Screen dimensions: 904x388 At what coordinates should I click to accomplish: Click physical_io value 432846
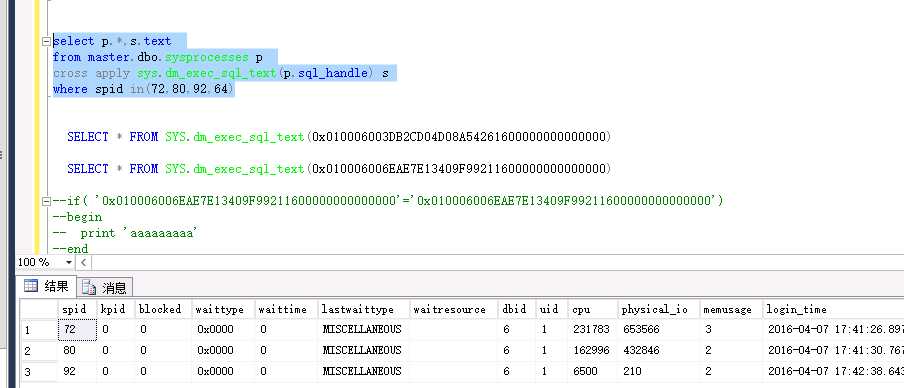[658, 350]
